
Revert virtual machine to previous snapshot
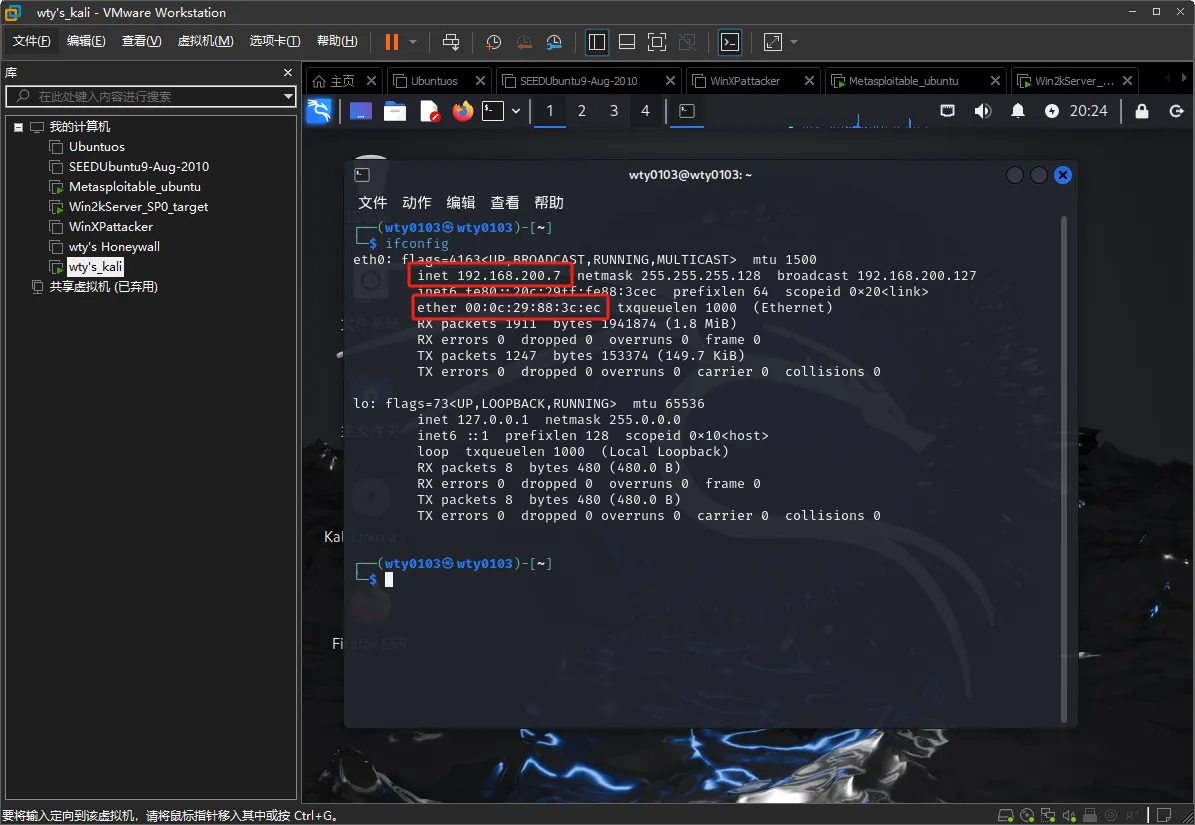524,42
